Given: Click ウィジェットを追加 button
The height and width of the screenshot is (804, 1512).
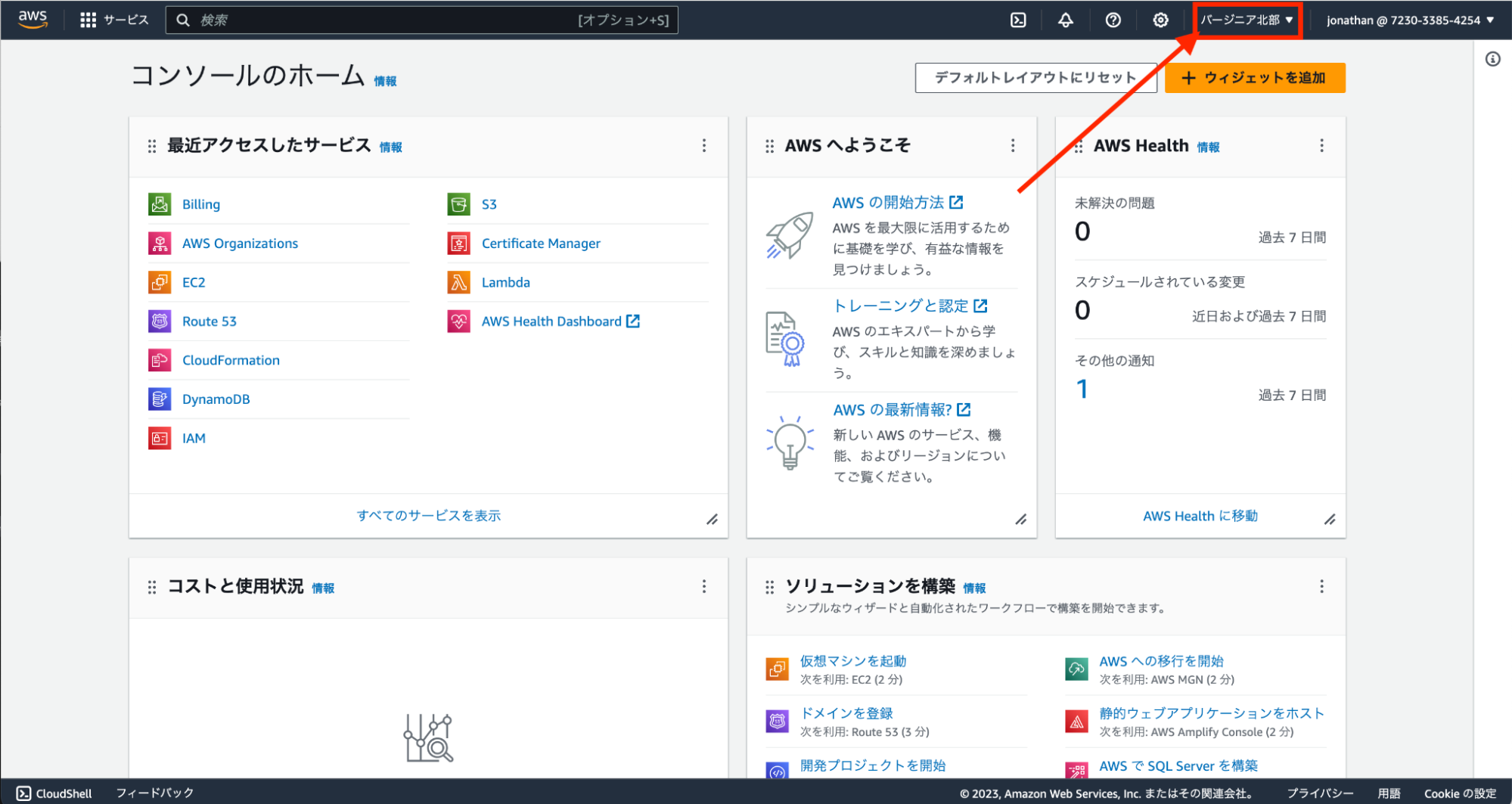Looking at the screenshot, I should click(1255, 77).
